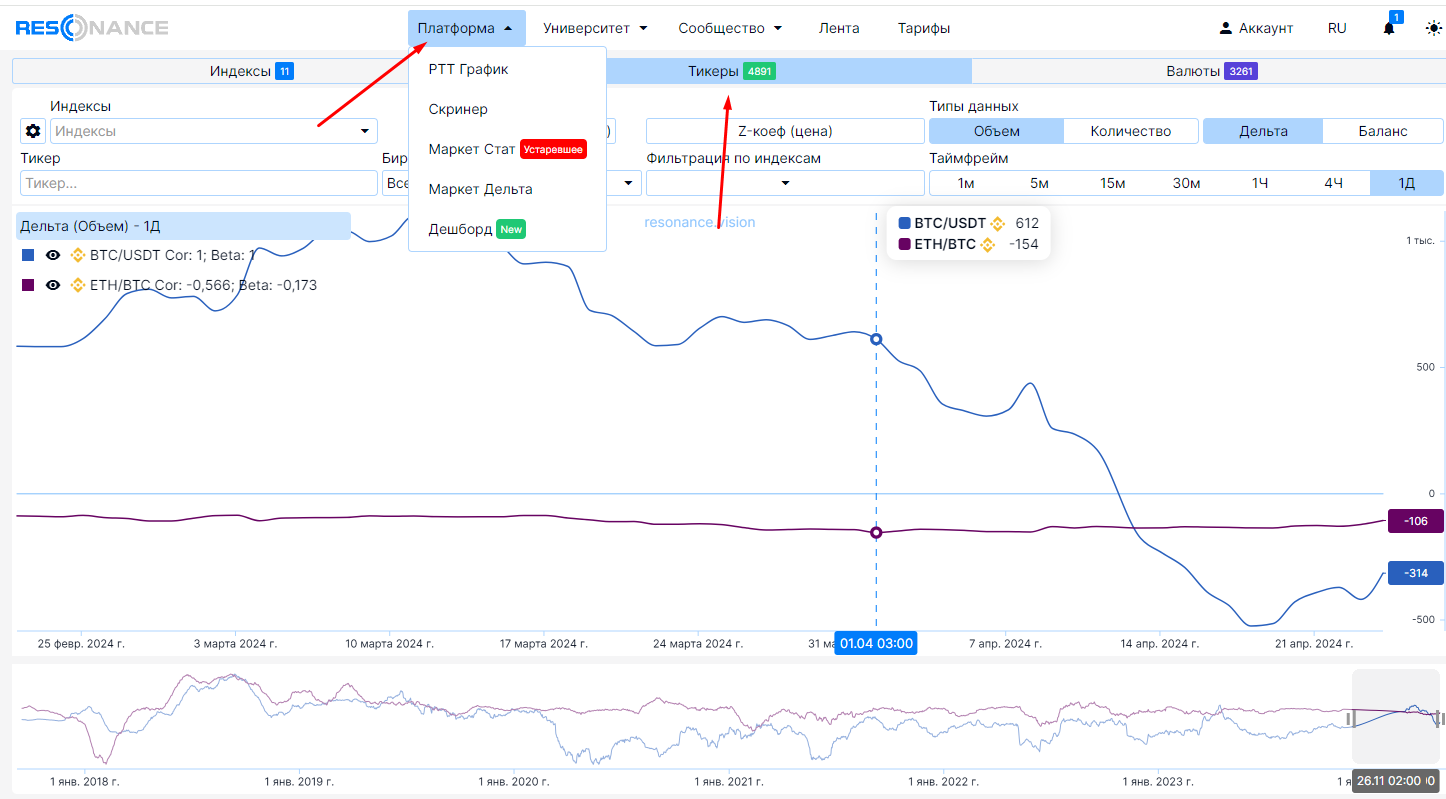Click the -314 price label tag
This screenshot has width=1446, height=799.
(x=1415, y=573)
